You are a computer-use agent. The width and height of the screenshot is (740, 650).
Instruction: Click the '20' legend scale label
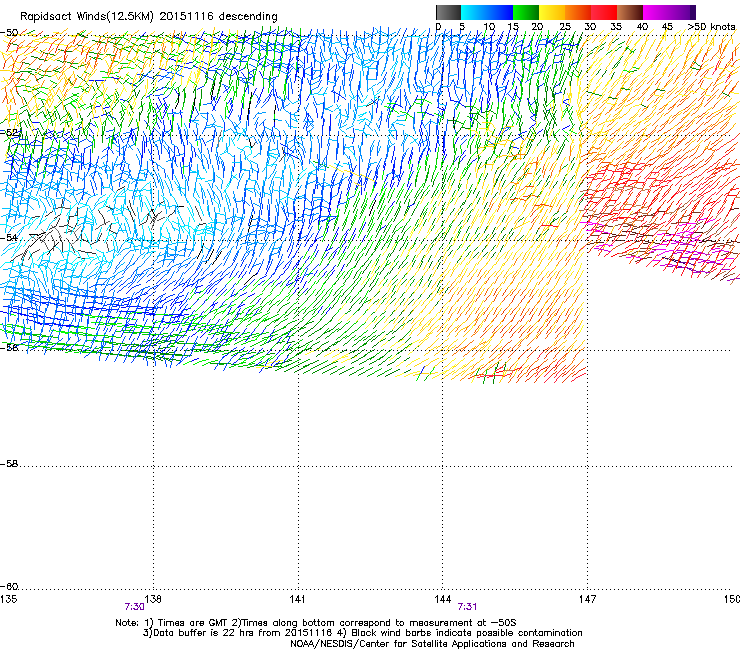point(537,27)
